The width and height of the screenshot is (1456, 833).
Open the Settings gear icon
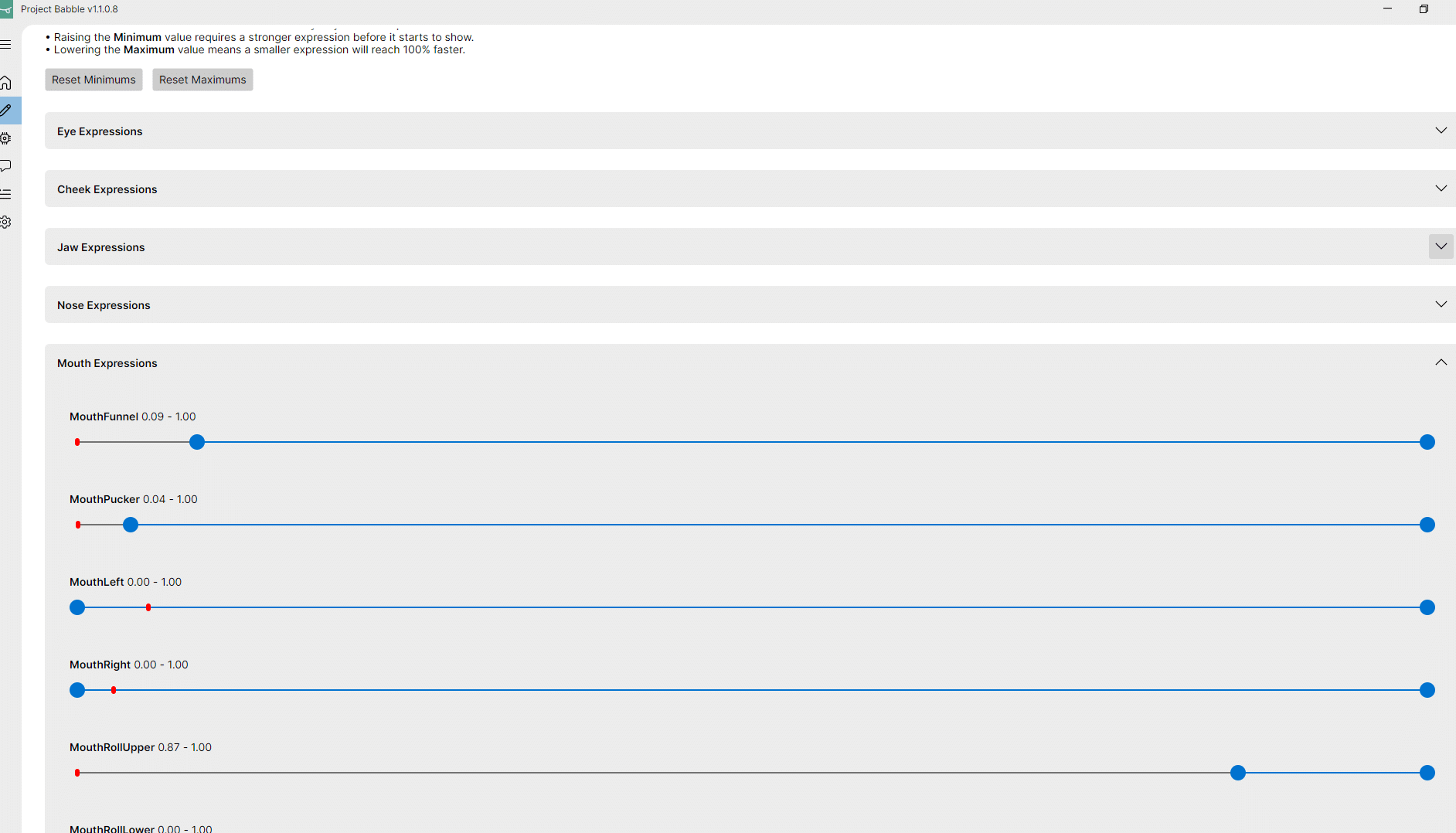[5, 222]
